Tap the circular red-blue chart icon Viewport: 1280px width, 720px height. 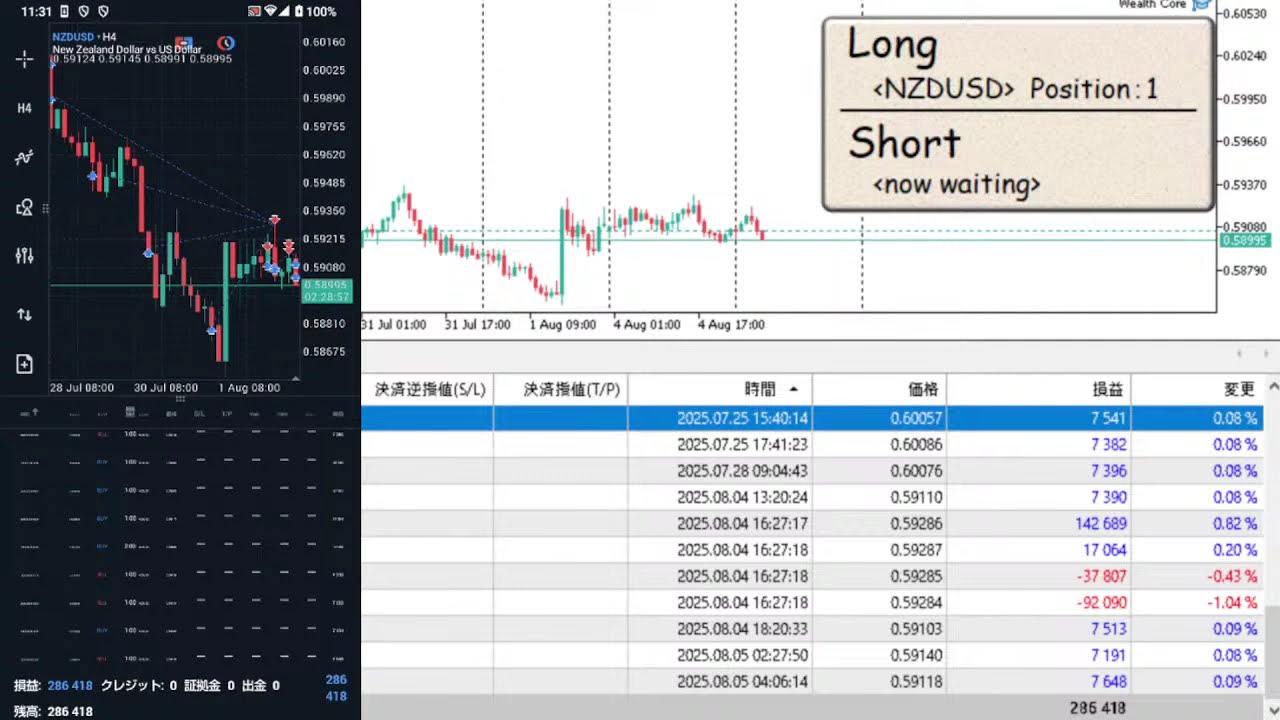(227, 43)
